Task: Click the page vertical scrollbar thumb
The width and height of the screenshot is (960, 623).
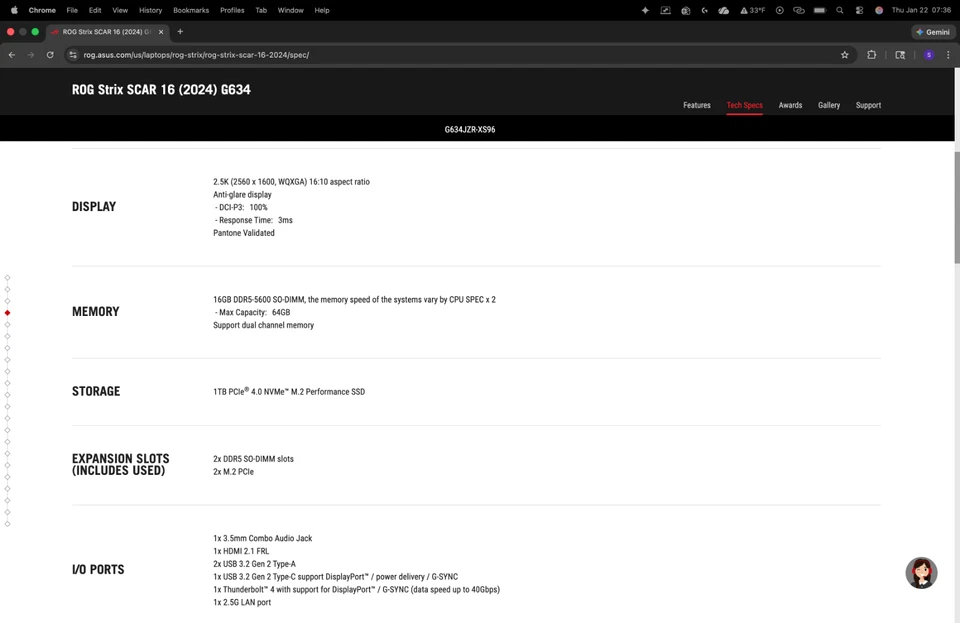Action: (956, 207)
